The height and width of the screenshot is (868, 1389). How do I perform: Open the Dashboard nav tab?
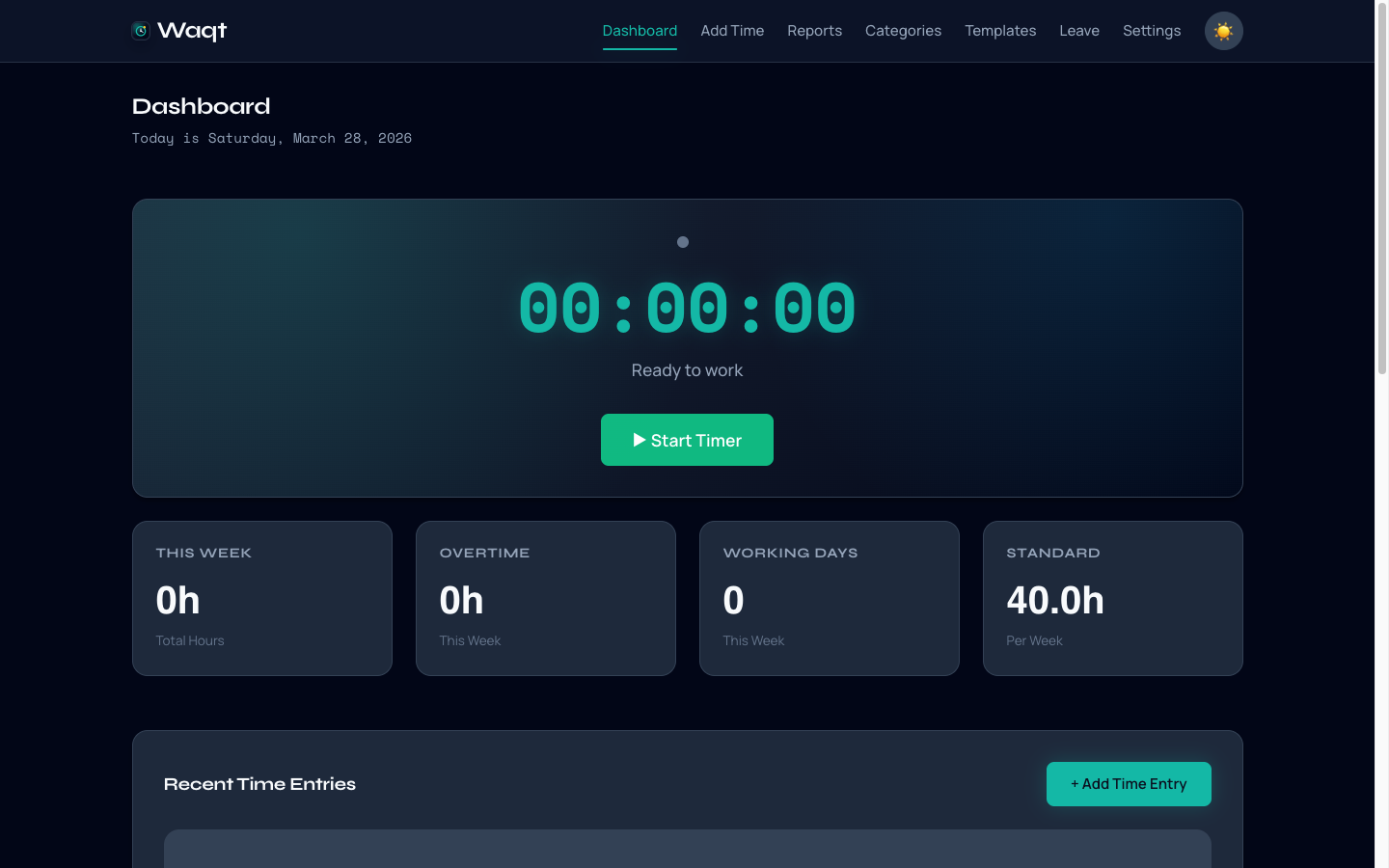[x=640, y=31]
